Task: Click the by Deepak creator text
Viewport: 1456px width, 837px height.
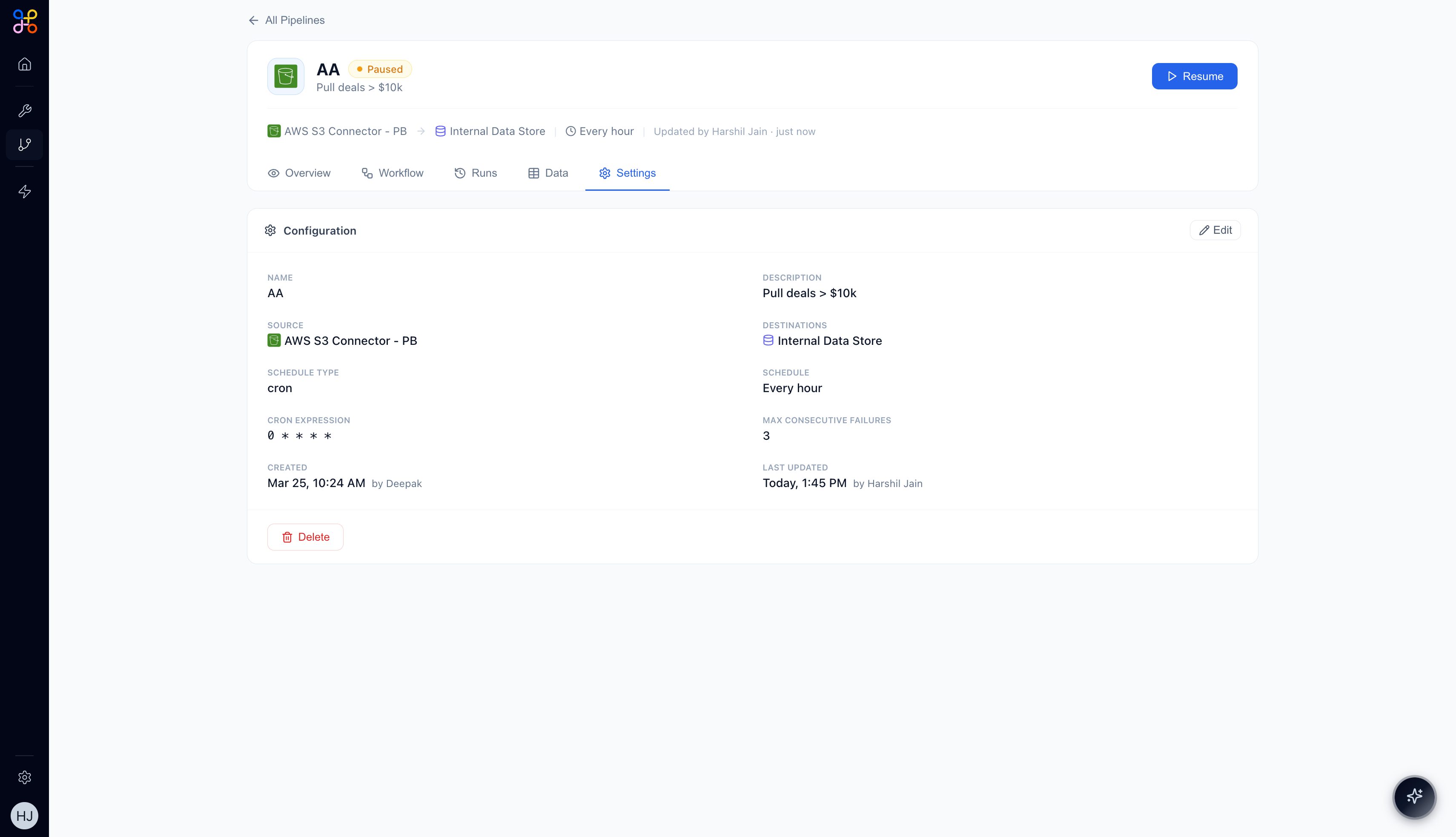Action: 397,484
